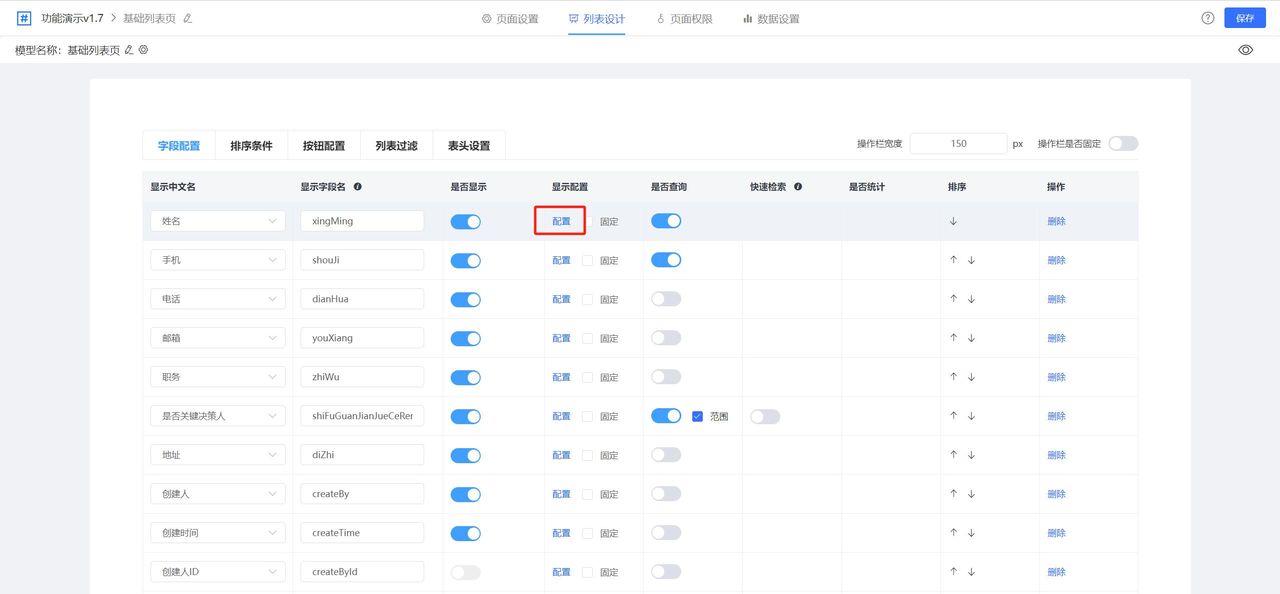Click the help question-mark icon
Screen dimensions: 1280x594
click(x=1207, y=17)
